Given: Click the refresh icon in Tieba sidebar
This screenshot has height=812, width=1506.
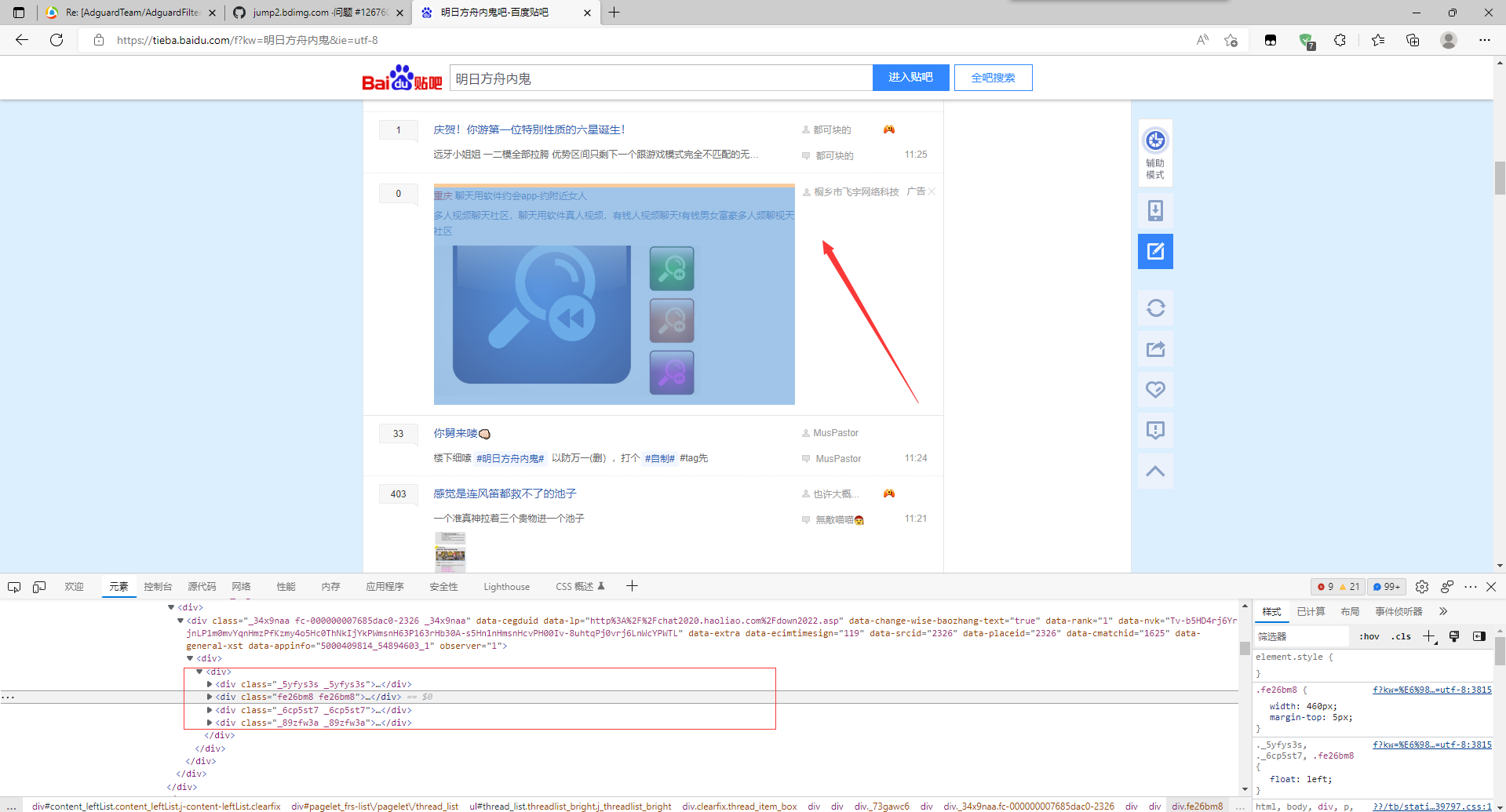Looking at the screenshot, I should click(1154, 308).
